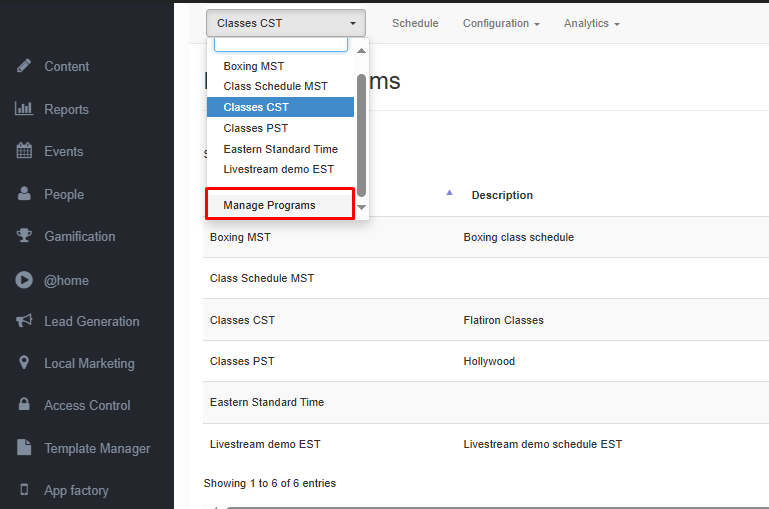769x509 pixels.
Task: Click the megaphone icon for Lead Generation
Action: click(x=24, y=321)
